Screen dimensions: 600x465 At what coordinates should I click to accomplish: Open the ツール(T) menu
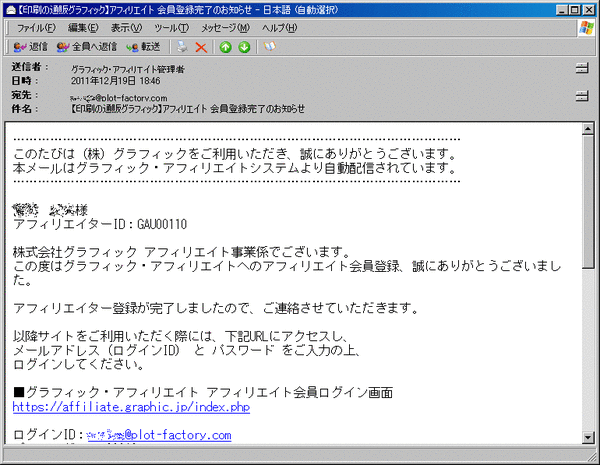pos(171,28)
